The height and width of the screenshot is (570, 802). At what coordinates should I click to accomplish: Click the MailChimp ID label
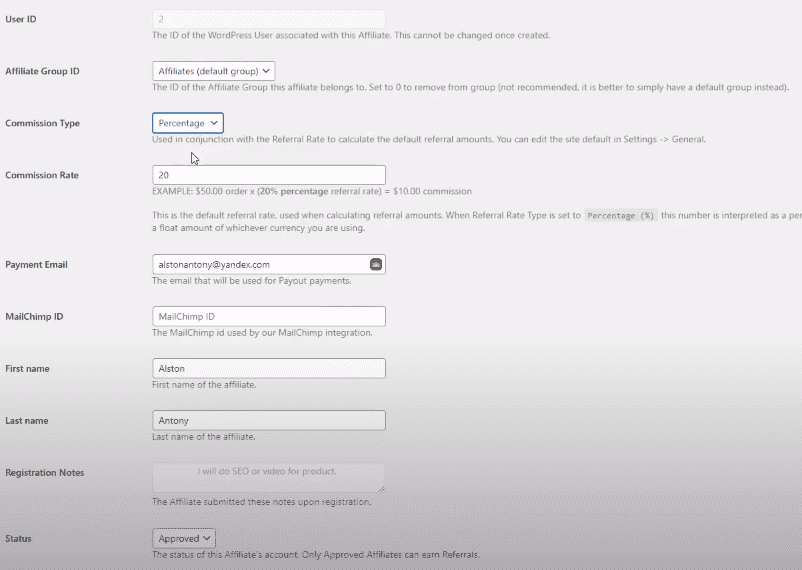click(x=34, y=318)
